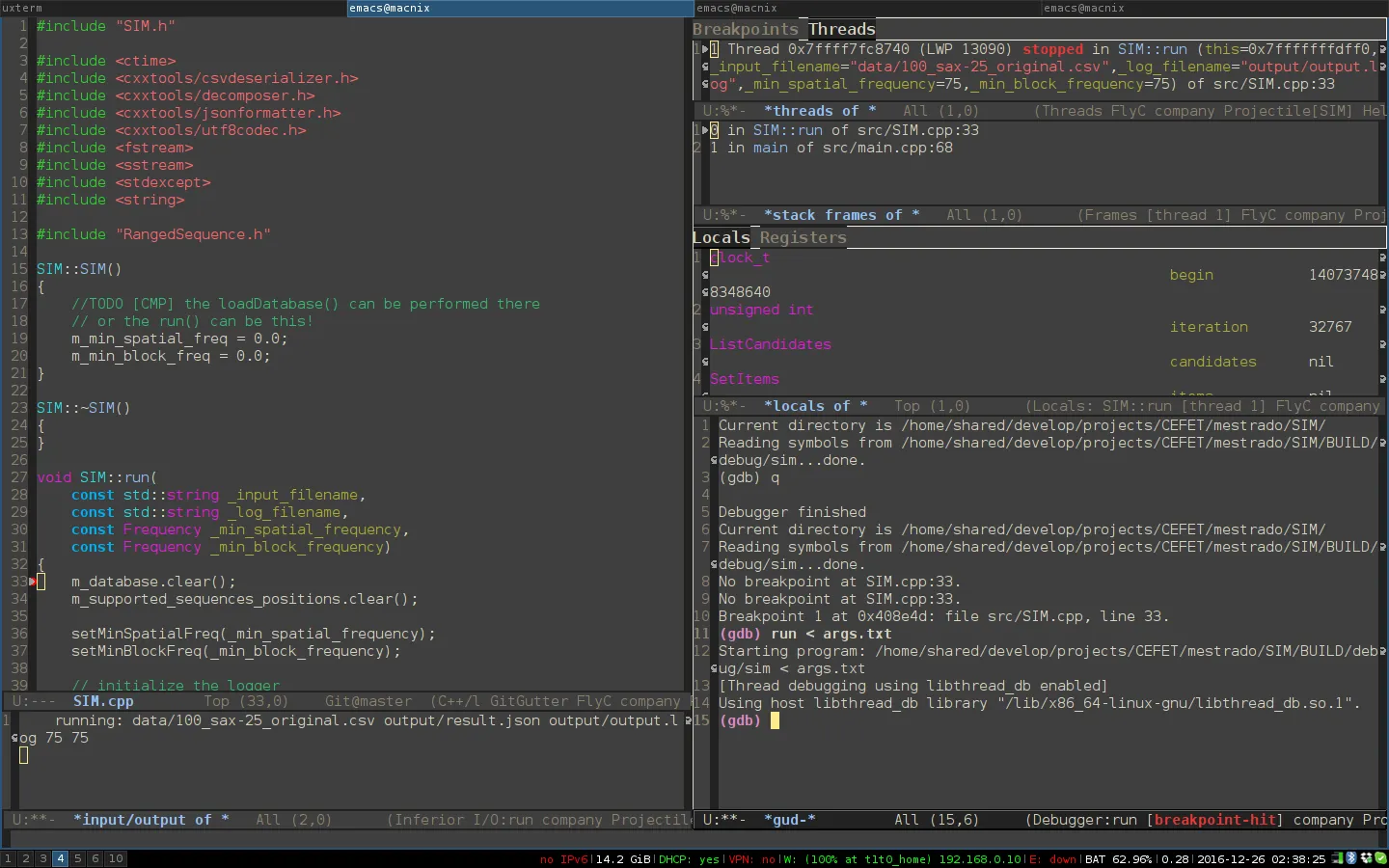Switch to the Breakpoints tab
The width and height of the screenshot is (1389, 868).
(x=745, y=30)
